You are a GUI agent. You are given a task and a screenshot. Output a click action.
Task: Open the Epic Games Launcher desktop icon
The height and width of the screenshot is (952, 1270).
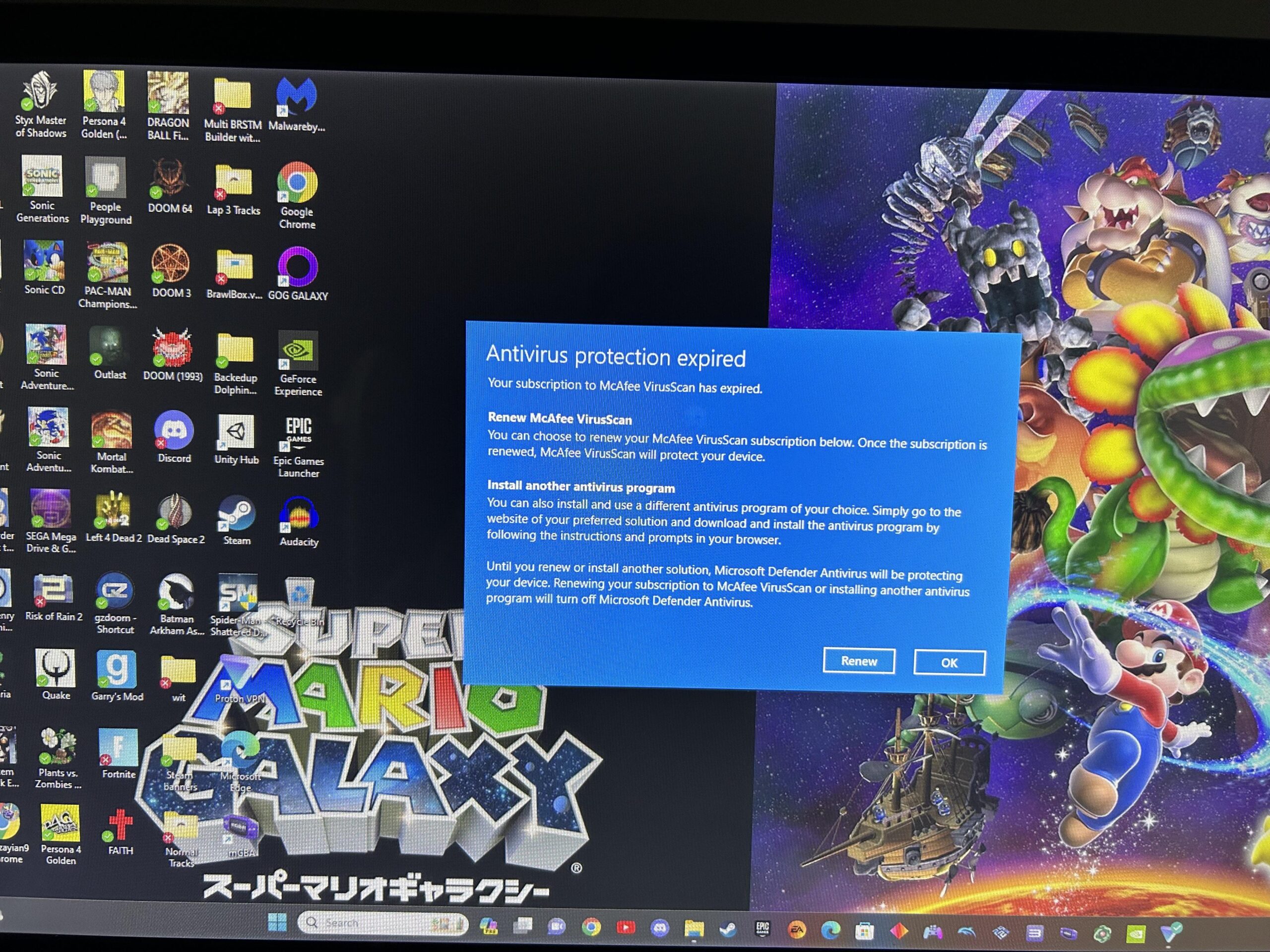(299, 447)
